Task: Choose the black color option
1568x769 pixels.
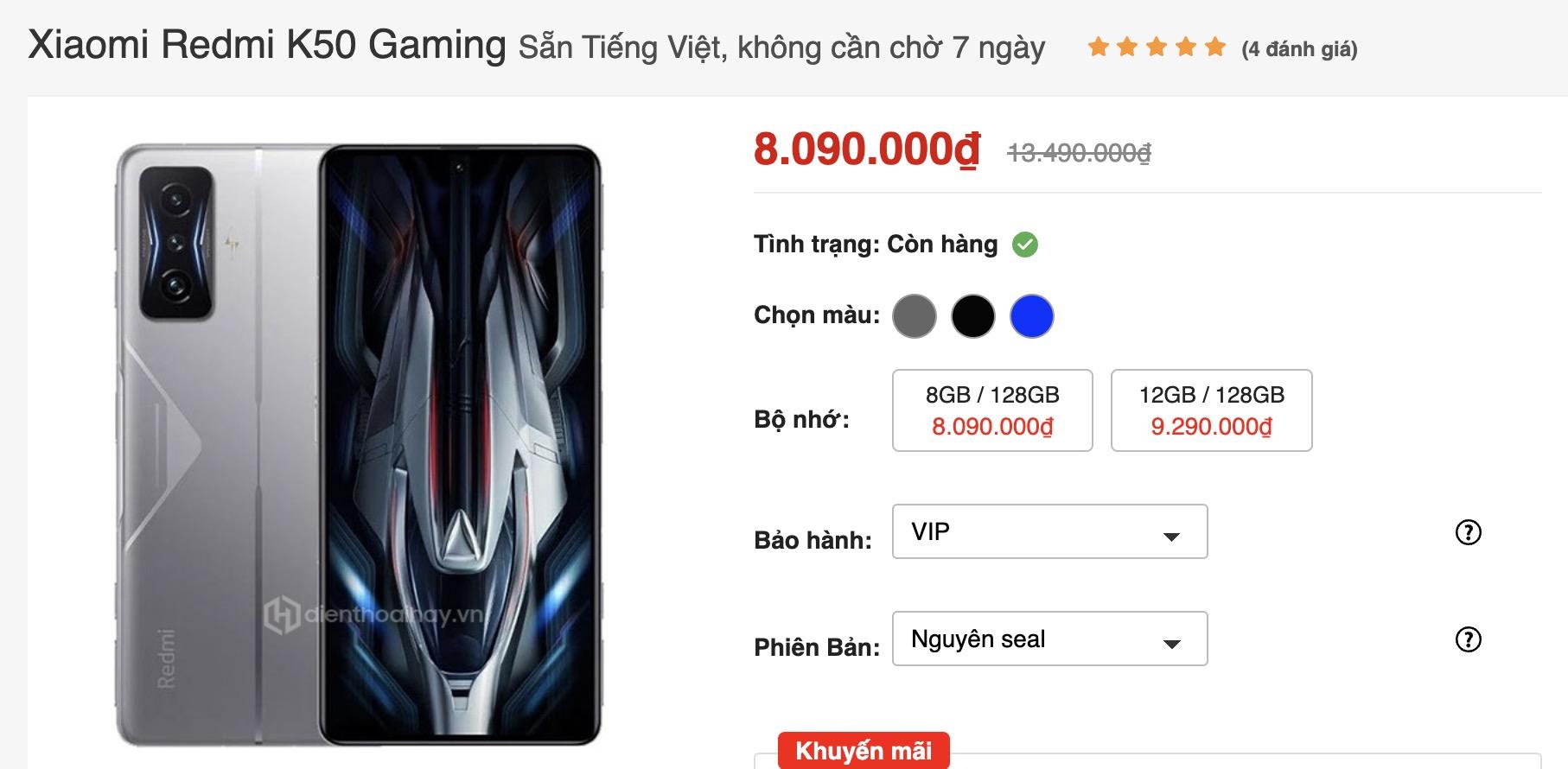Action: 973,315
